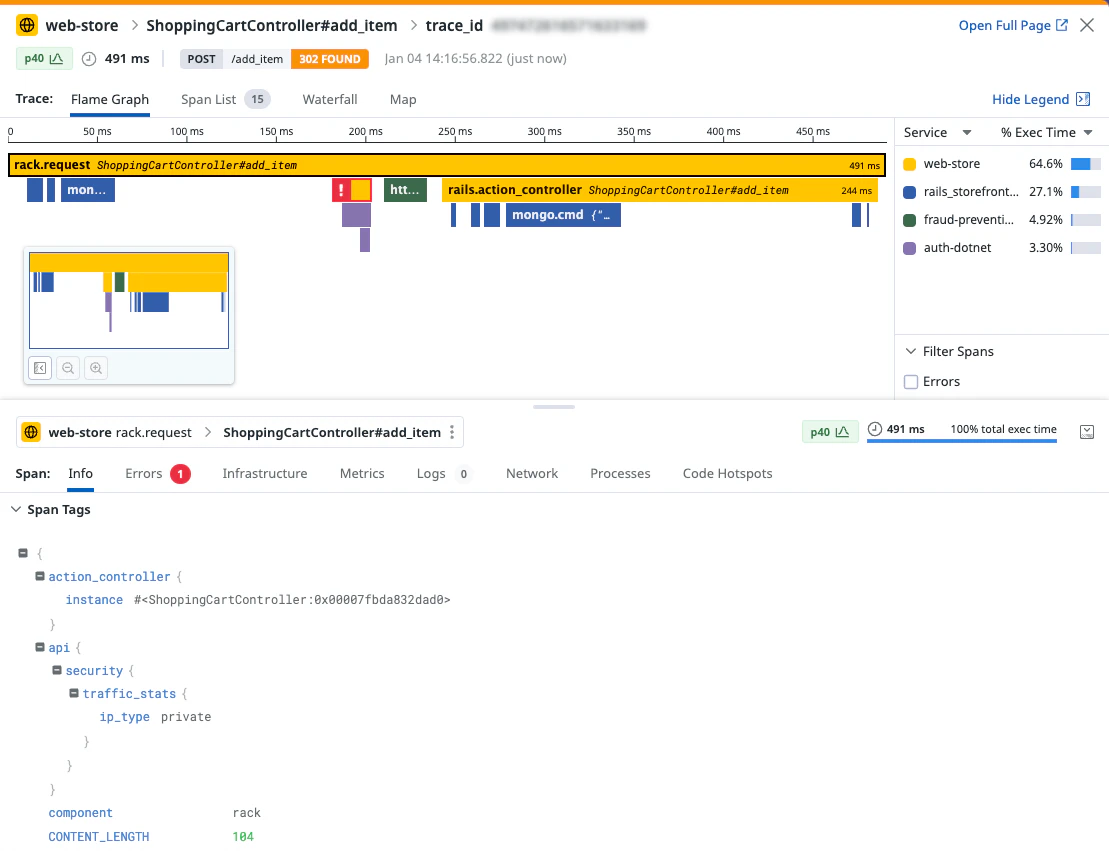Screen dimensions: 1109x851
Task: Collapse the minimap panel
Action: click(x=40, y=368)
